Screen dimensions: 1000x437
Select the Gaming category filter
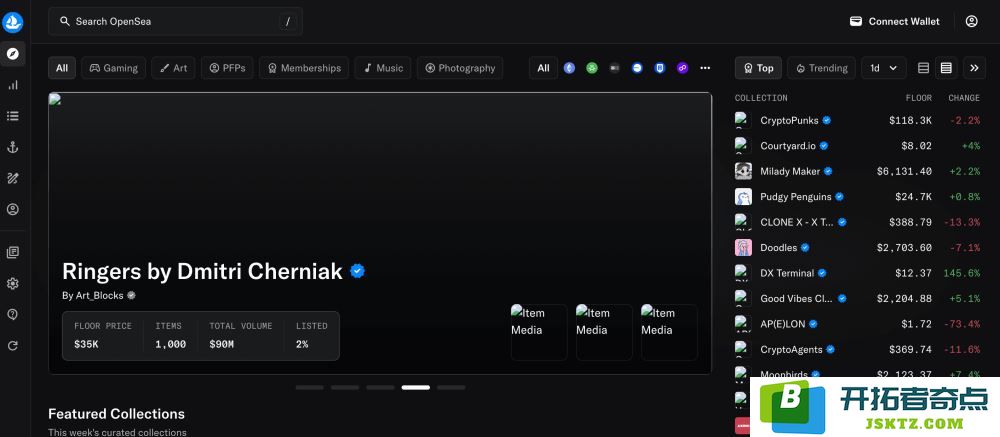pyautogui.click(x=114, y=68)
